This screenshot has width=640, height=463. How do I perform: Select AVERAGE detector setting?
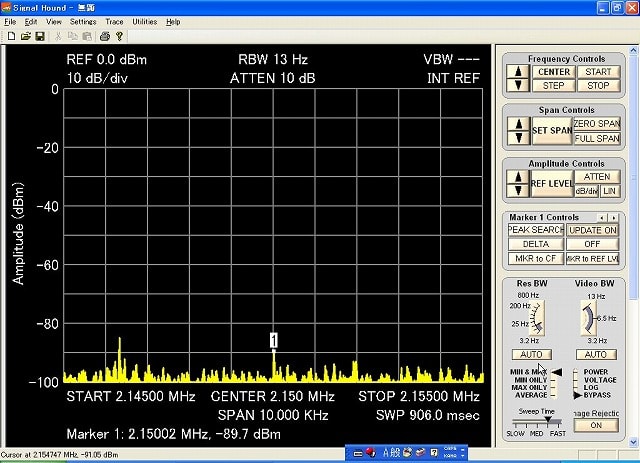tap(531, 395)
